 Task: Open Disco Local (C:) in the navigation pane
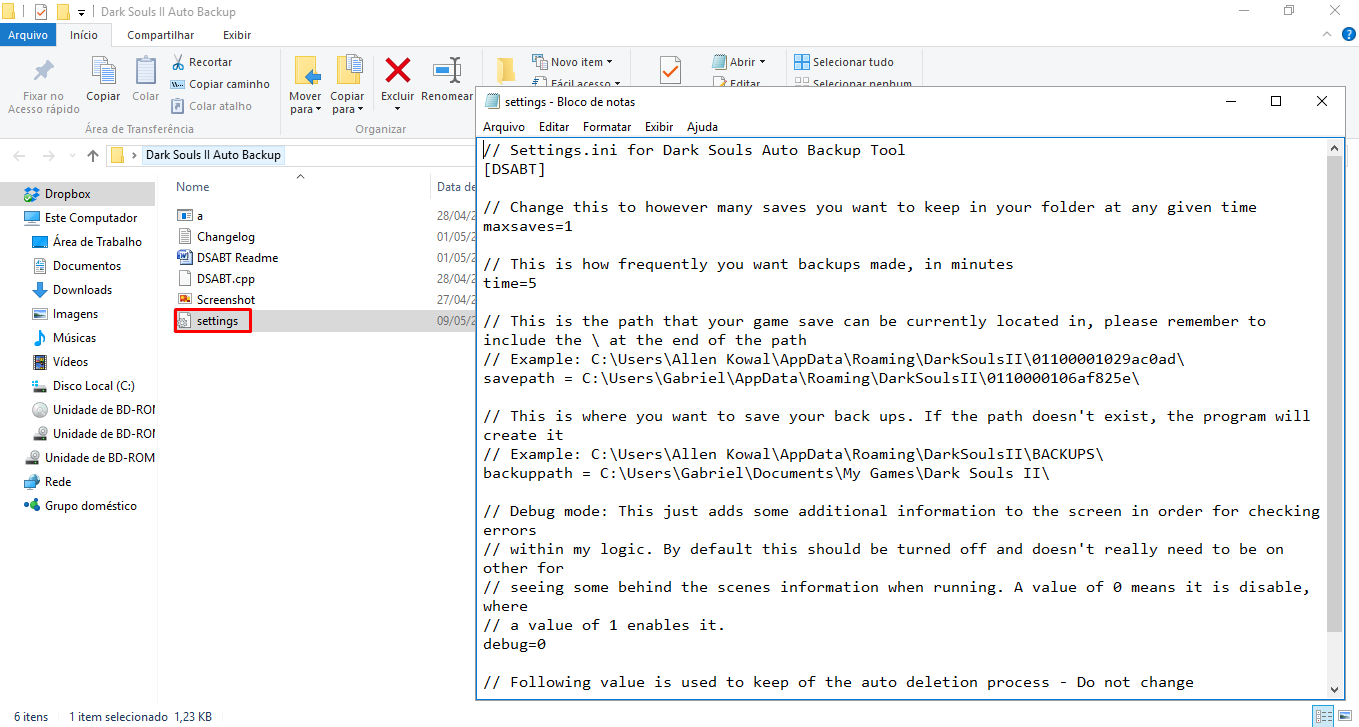click(x=93, y=386)
